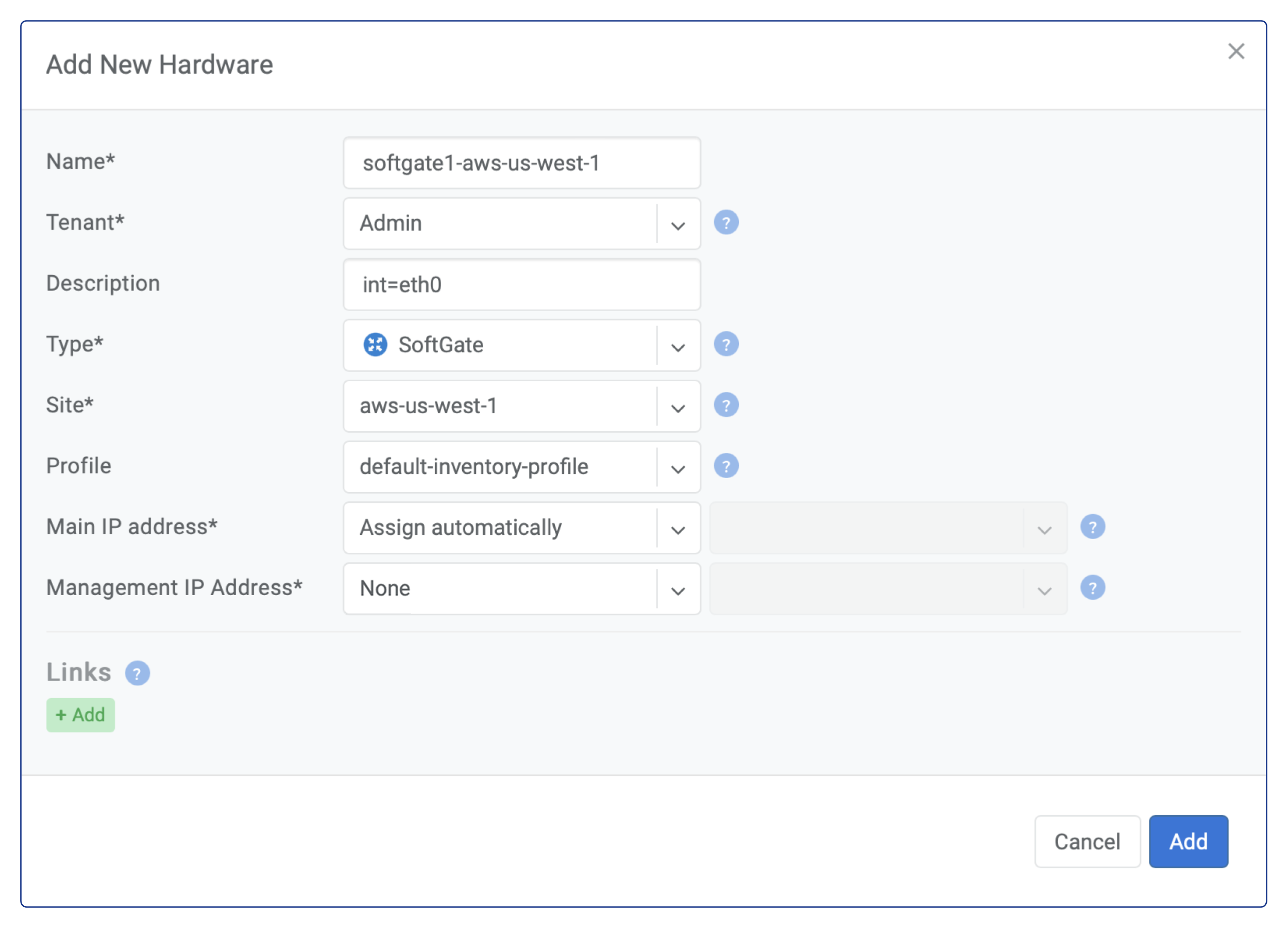
Task: Expand the Site selector
Action: (677, 407)
